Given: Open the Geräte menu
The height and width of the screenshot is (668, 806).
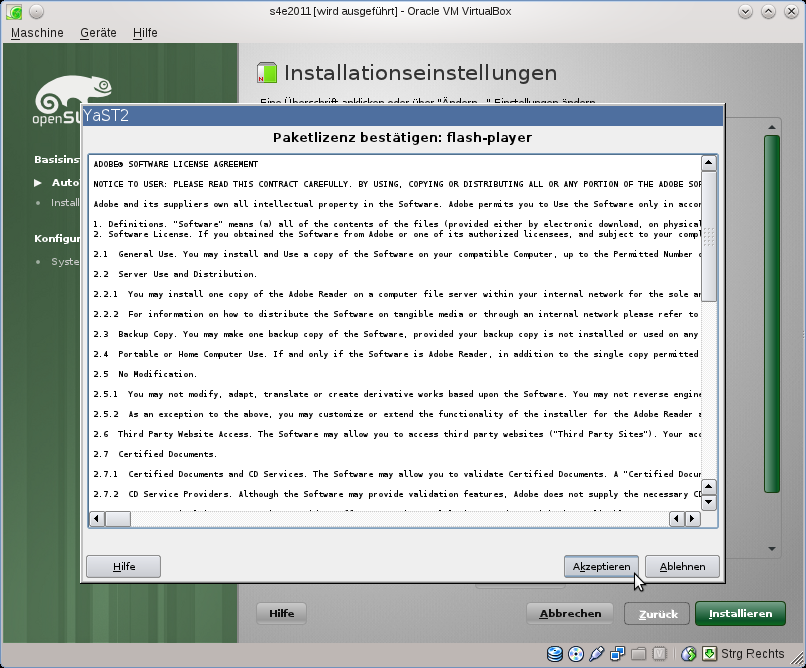Looking at the screenshot, I should point(98,33).
